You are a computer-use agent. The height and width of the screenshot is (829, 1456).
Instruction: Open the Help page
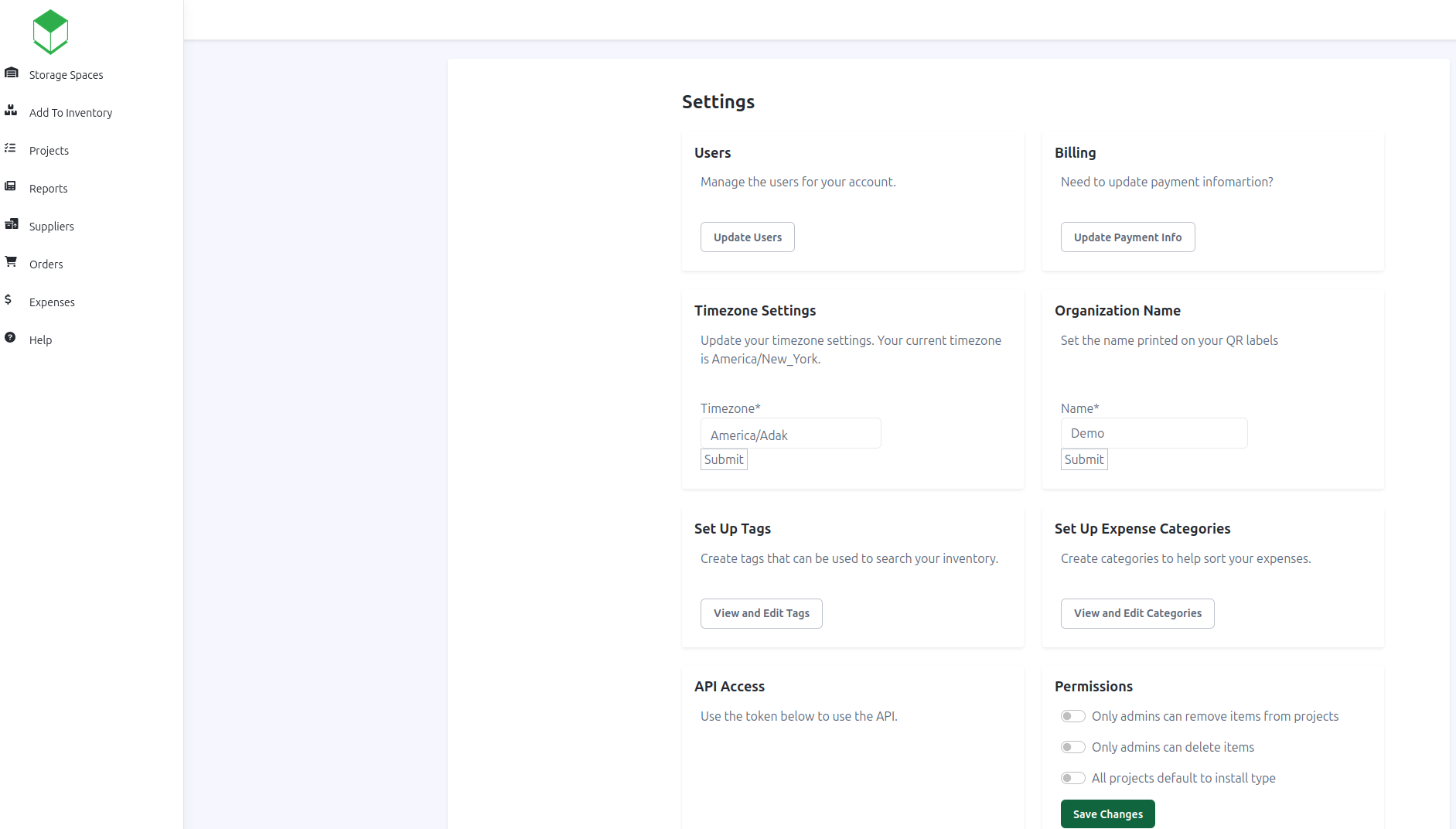41,340
